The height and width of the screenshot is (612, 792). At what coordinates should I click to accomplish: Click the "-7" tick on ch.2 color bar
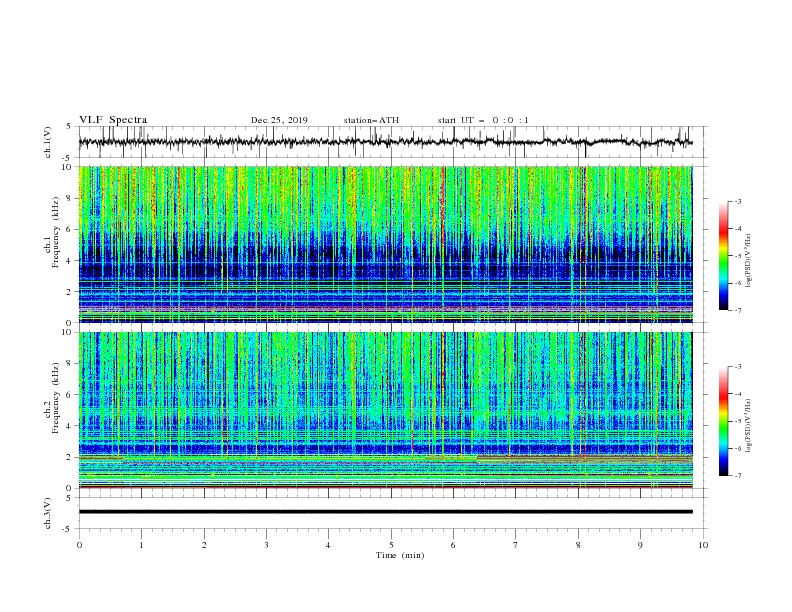738,476
